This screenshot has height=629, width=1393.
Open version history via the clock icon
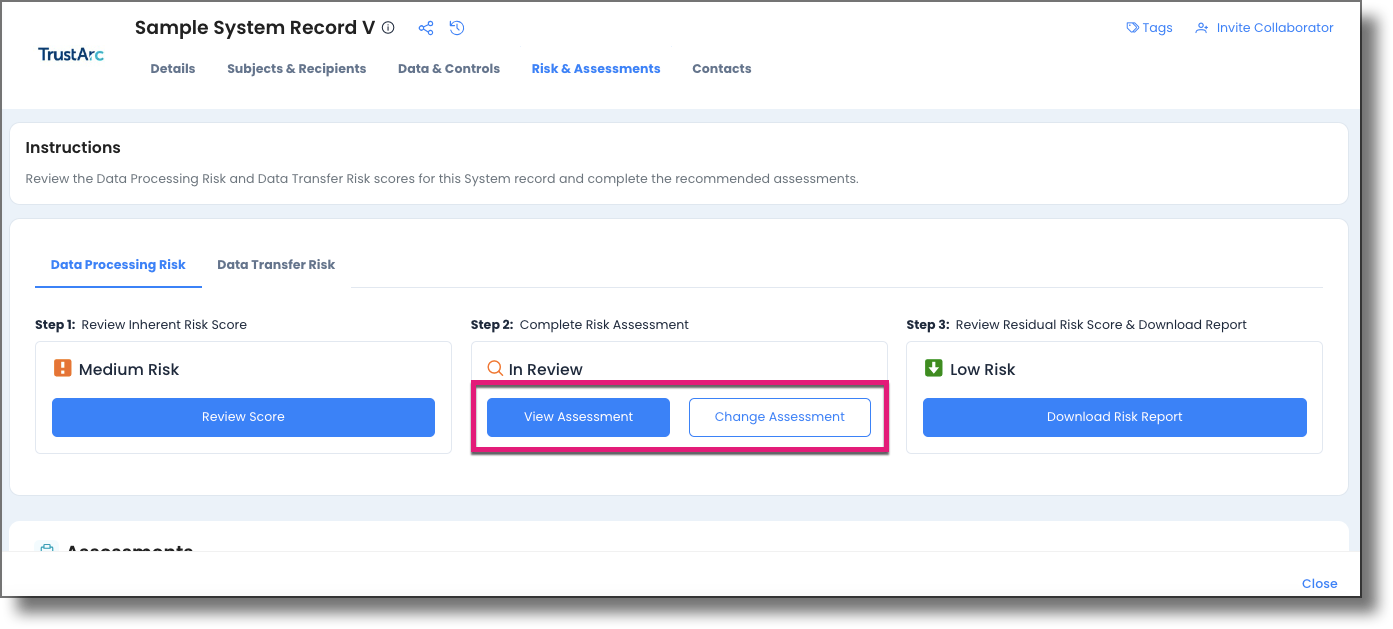(x=457, y=28)
